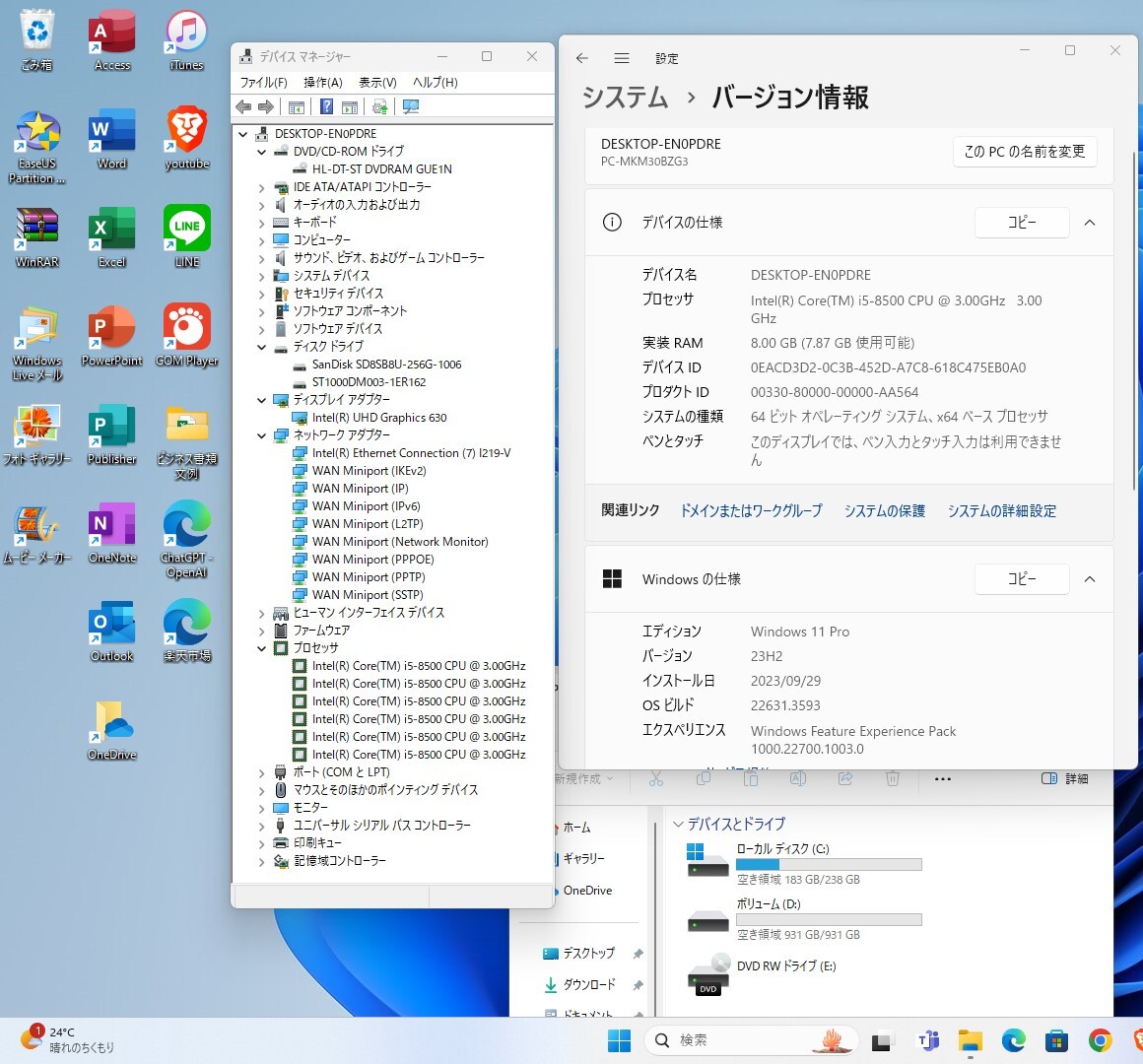Select the Outlook desktop shortcut
This screenshot has height=1064, width=1143.
pyautogui.click(x=111, y=632)
